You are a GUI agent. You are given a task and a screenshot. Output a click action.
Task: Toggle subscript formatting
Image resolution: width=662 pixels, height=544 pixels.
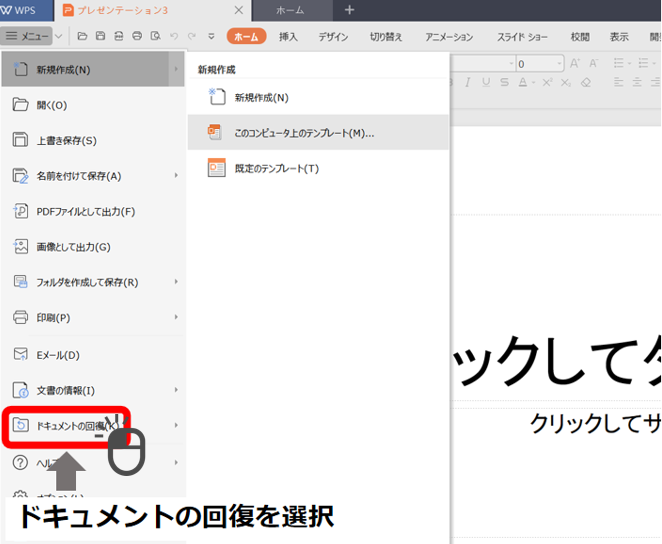566,82
